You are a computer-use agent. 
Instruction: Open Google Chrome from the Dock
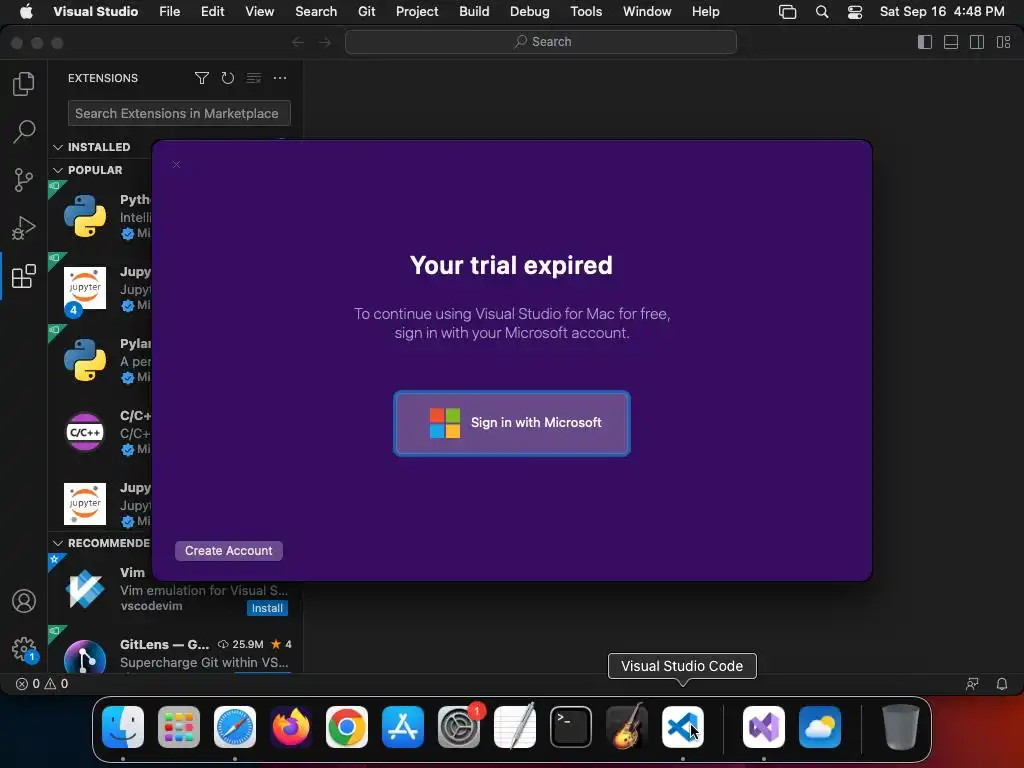pyautogui.click(x=347, y=727)
